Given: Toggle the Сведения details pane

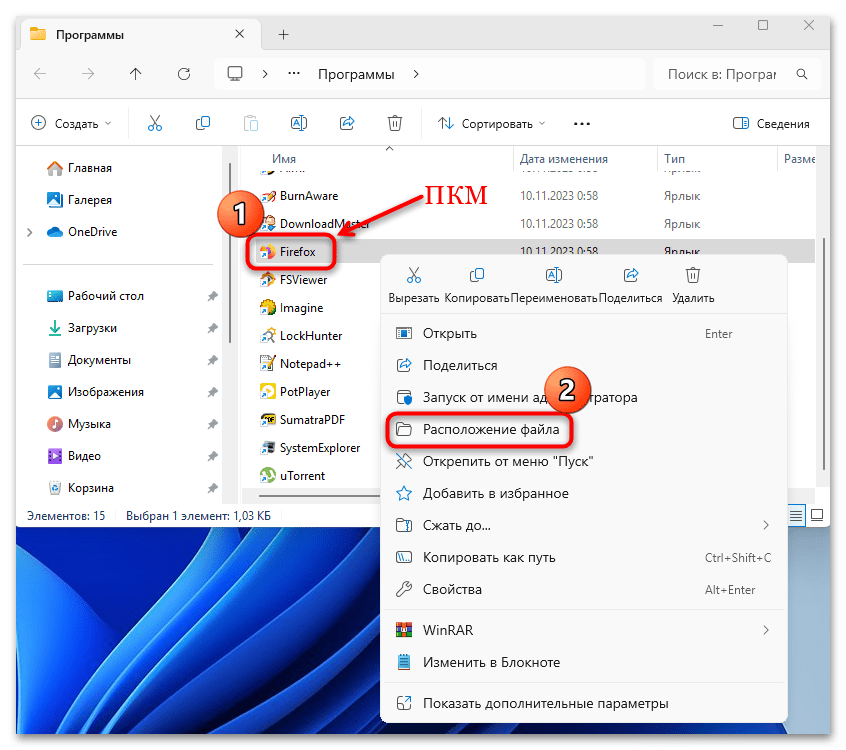Looking at the screenshot, I should (x=771, y=124).
